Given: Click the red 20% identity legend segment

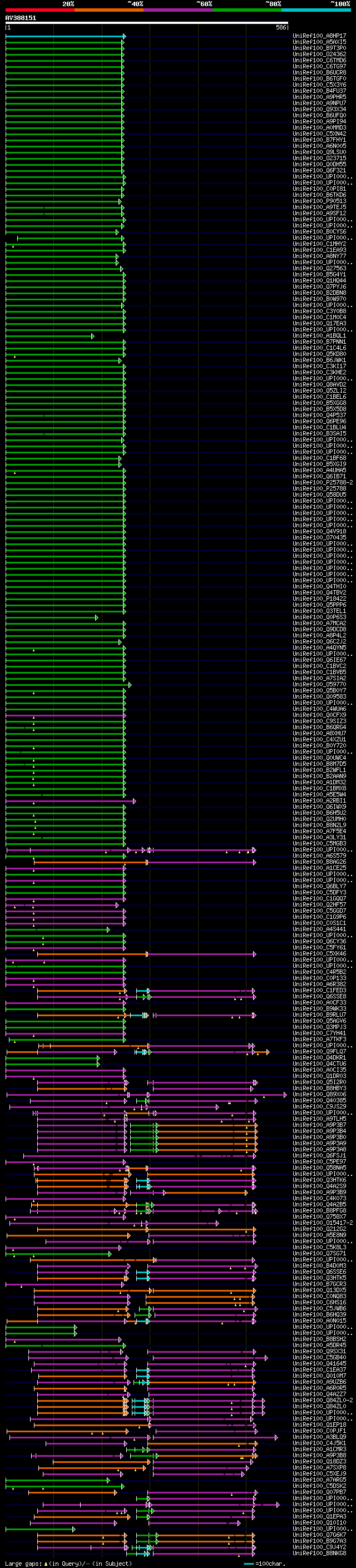Looking at the screenshot, I should [x=40, y=10].
